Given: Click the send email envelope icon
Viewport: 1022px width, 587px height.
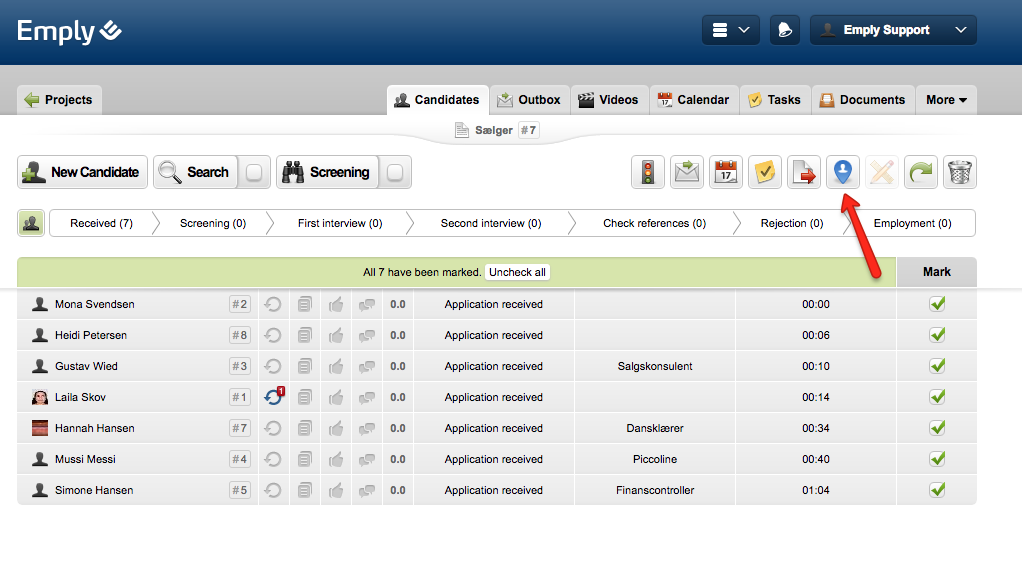Looking at the screenshot, I should [x=687, y=172].
